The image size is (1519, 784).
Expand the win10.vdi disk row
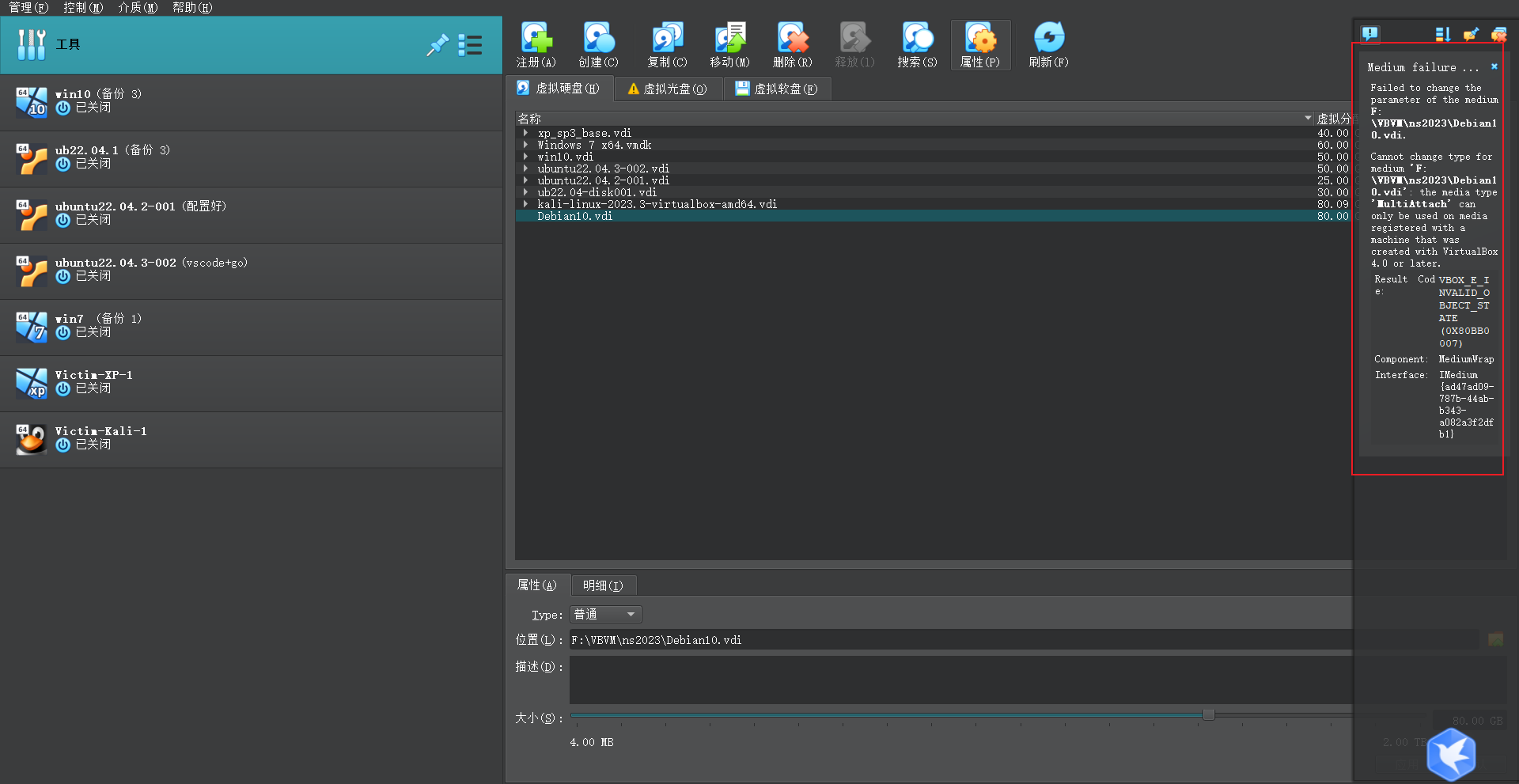pyautogui.click(x=525, y=157)
